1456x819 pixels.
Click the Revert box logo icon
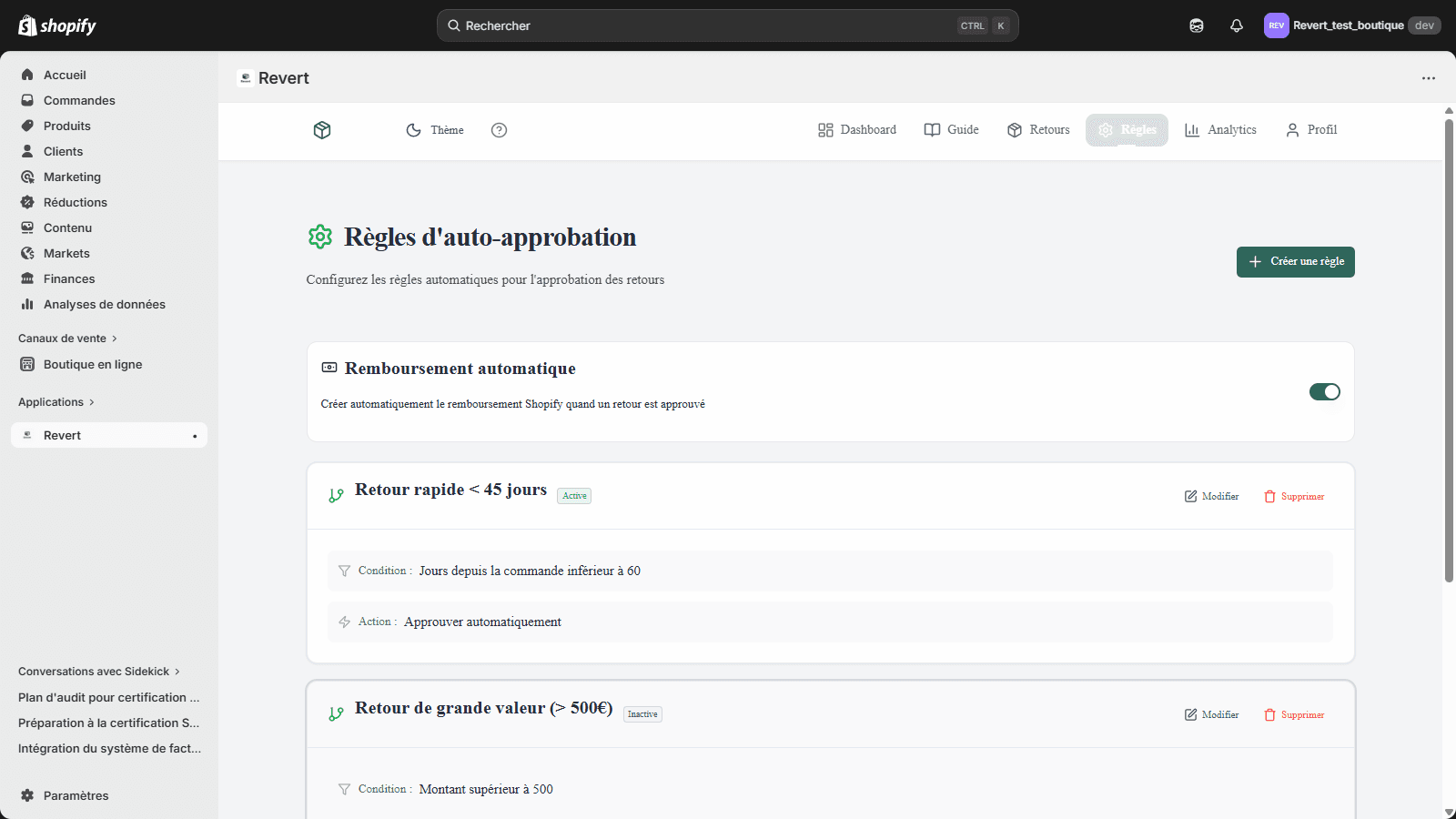point(322,130)
